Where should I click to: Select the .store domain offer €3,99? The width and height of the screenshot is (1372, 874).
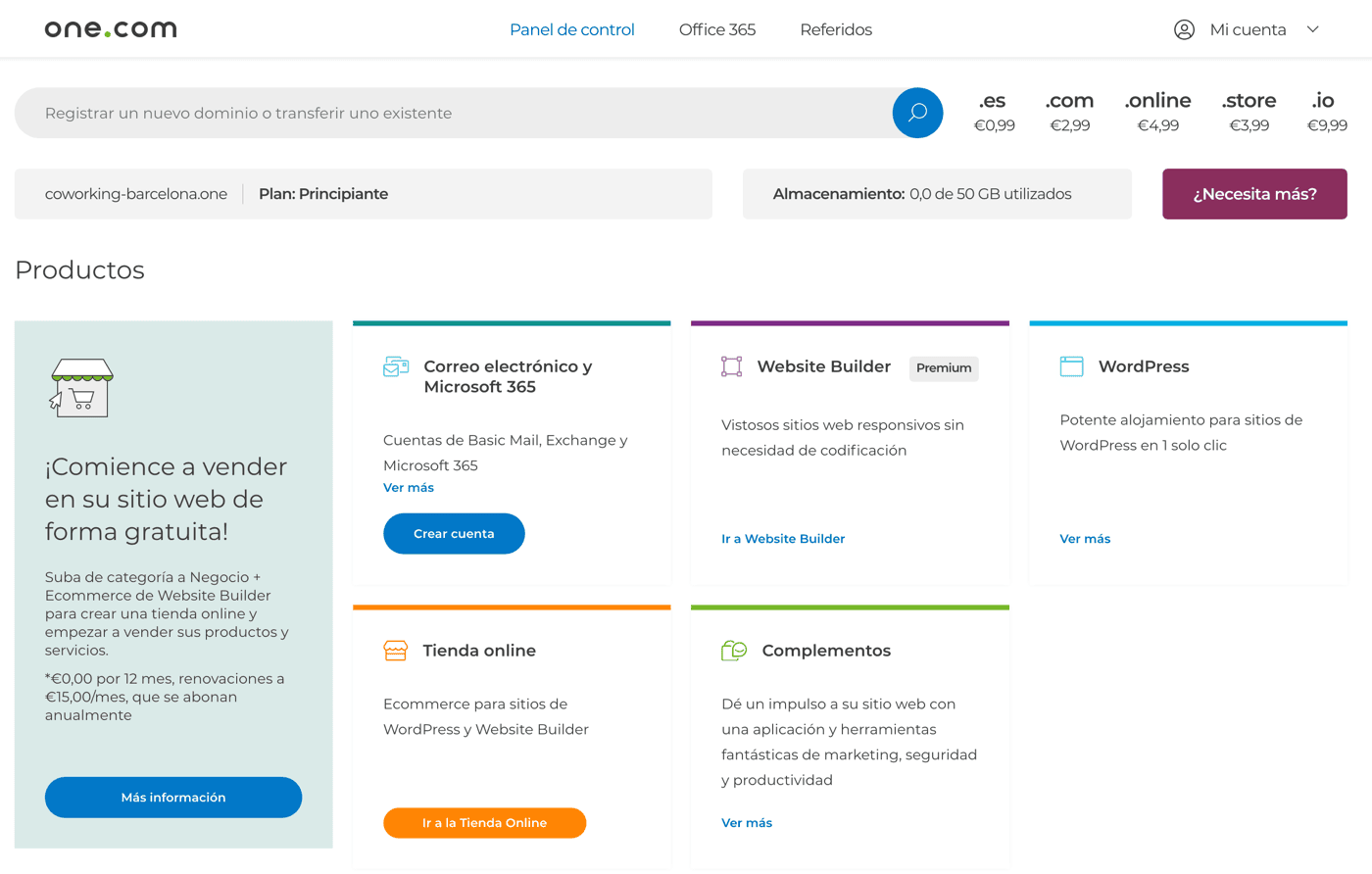tap(1249, 112)
